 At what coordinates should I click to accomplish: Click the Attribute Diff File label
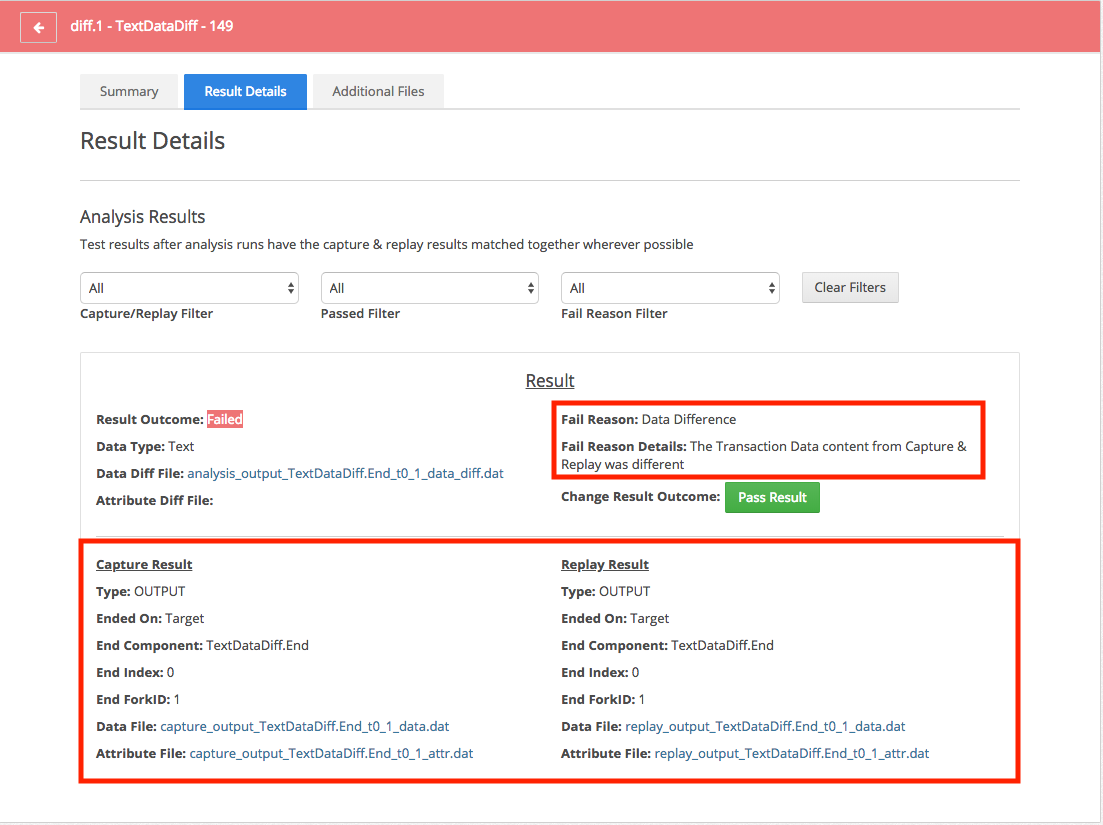(155, 501)
